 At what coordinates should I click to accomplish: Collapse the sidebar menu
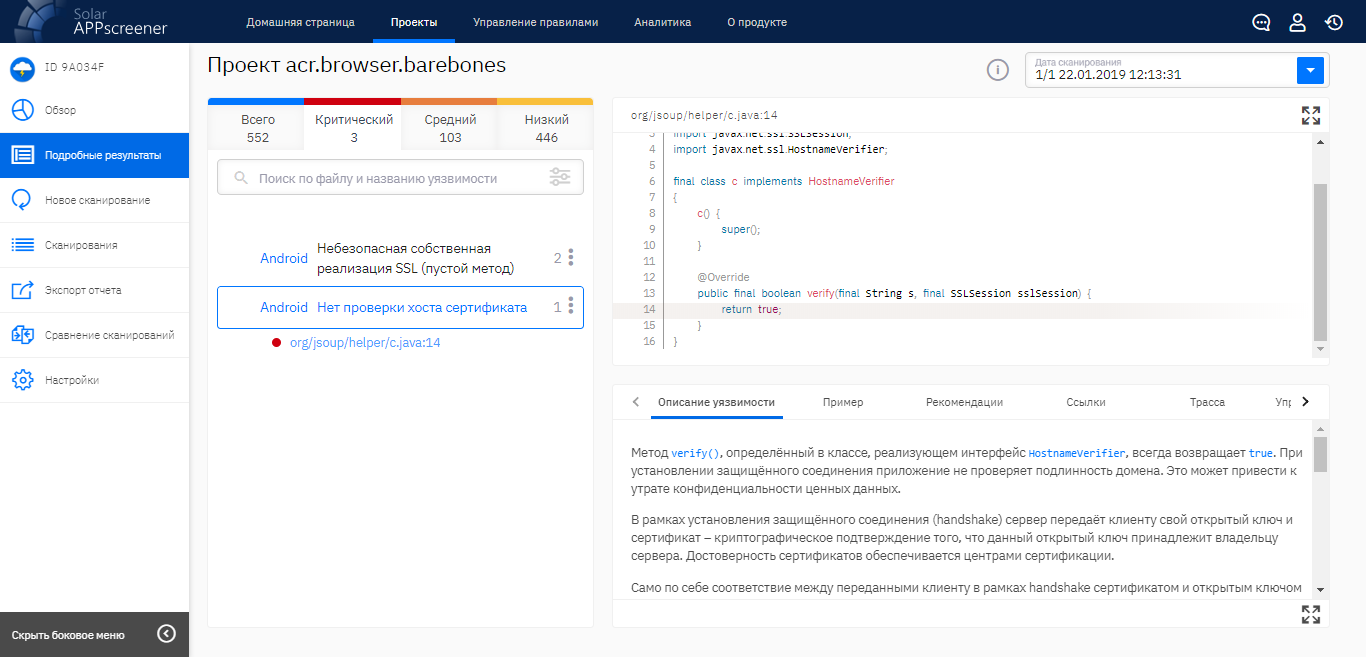(167, 634)
